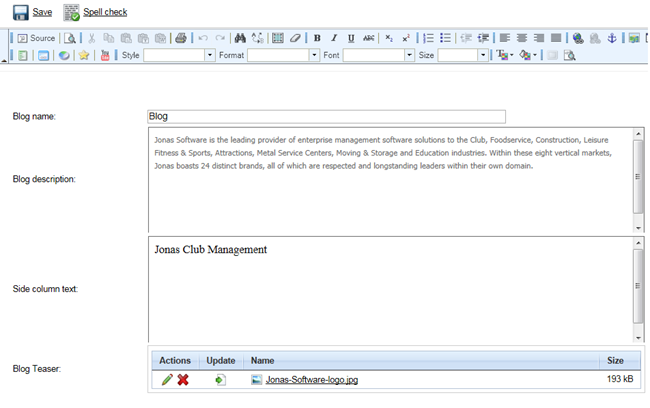Click the Preview page icon

[70, 38]
